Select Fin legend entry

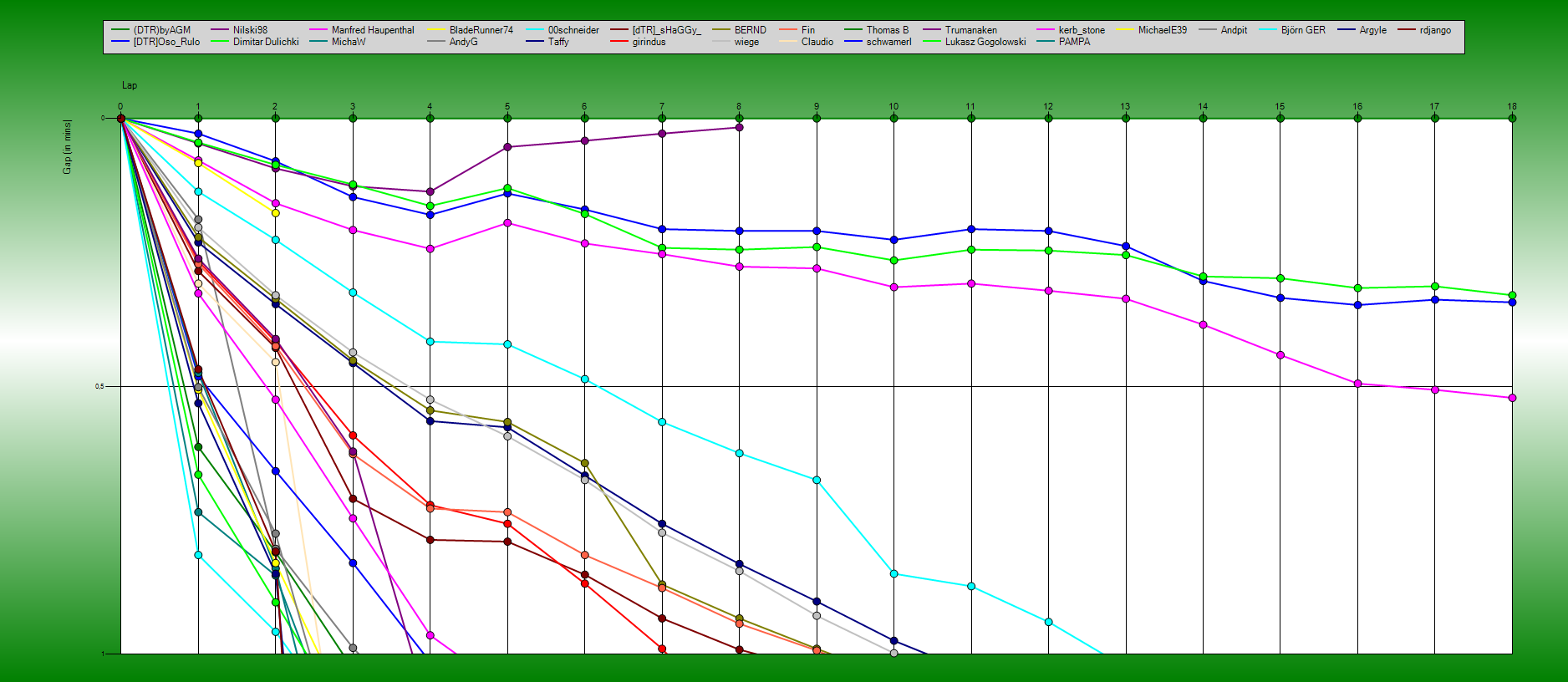tap(808, 30)
